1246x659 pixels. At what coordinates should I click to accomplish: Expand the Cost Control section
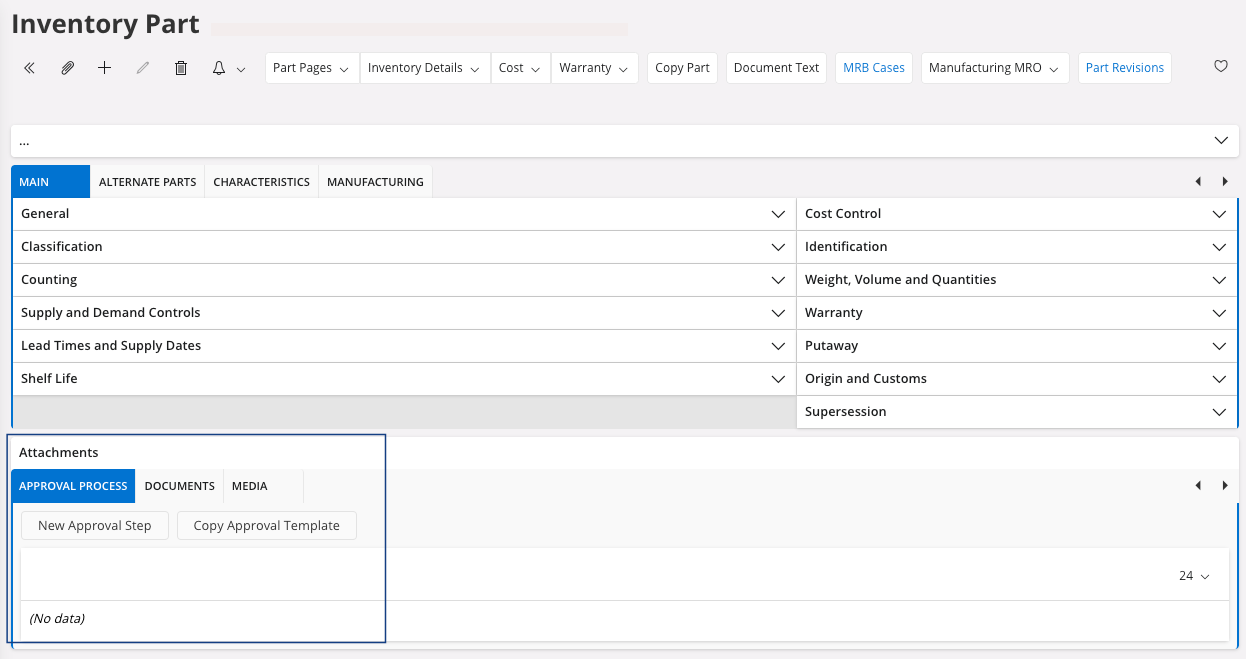1017,214
